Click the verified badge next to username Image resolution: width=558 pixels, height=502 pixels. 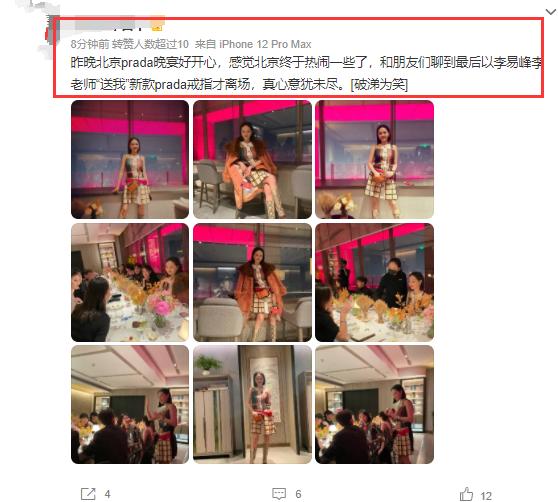click(x=158, y=27)
